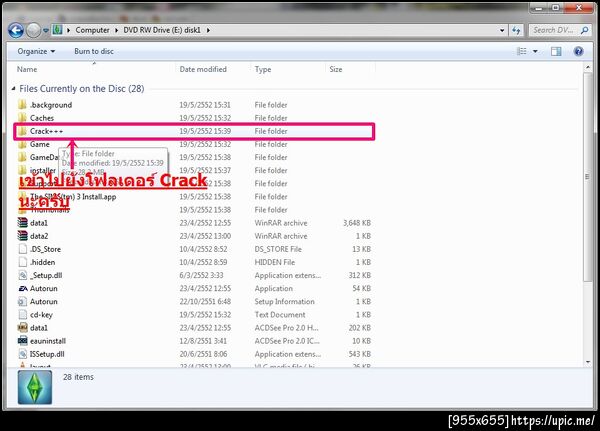The width and height of the screenshot is (600, 431).
Task: Toggle the preview pane icon
Action: pos(556,51)
